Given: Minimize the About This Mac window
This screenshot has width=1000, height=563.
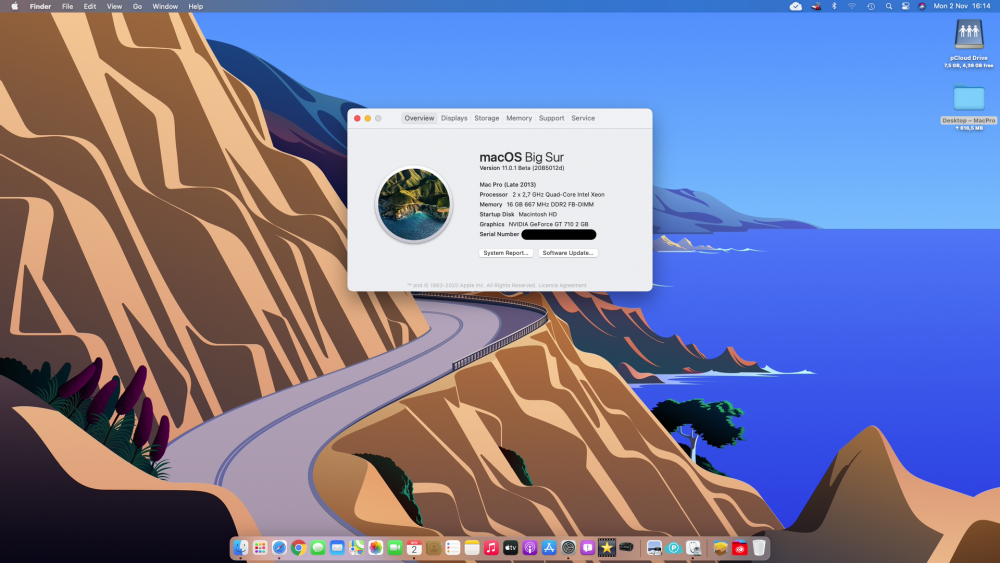Looking at the screenshot, I should pyautogui.click(x=367, y=119).
